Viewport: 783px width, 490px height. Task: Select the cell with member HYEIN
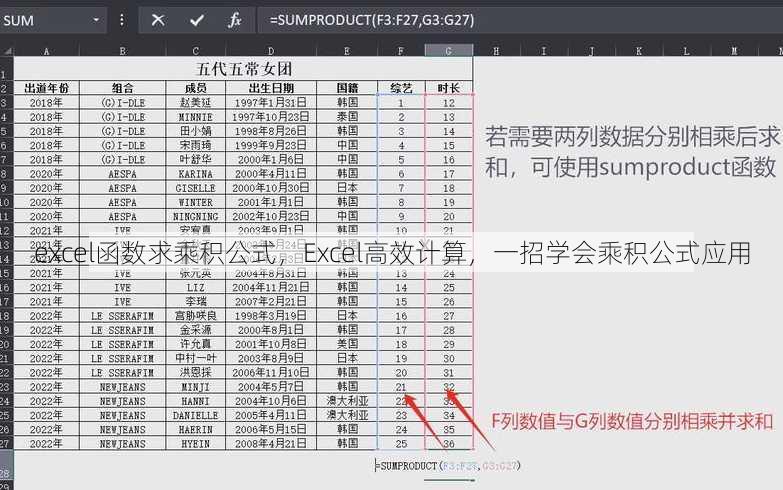pos(195,444)
